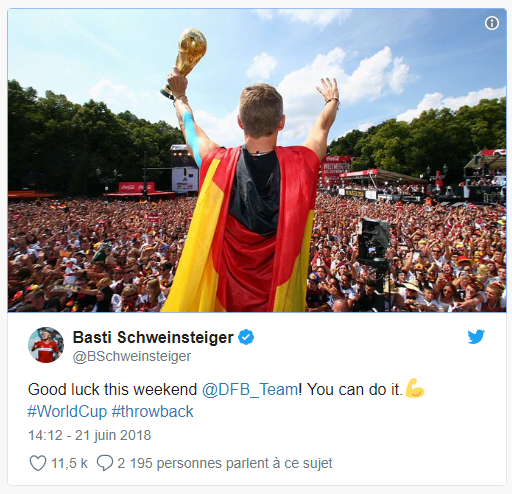Screen dimensions: 512x494
Task: Click '2 195 personnes parlent à ce sujet'
Action: point(225,463)
